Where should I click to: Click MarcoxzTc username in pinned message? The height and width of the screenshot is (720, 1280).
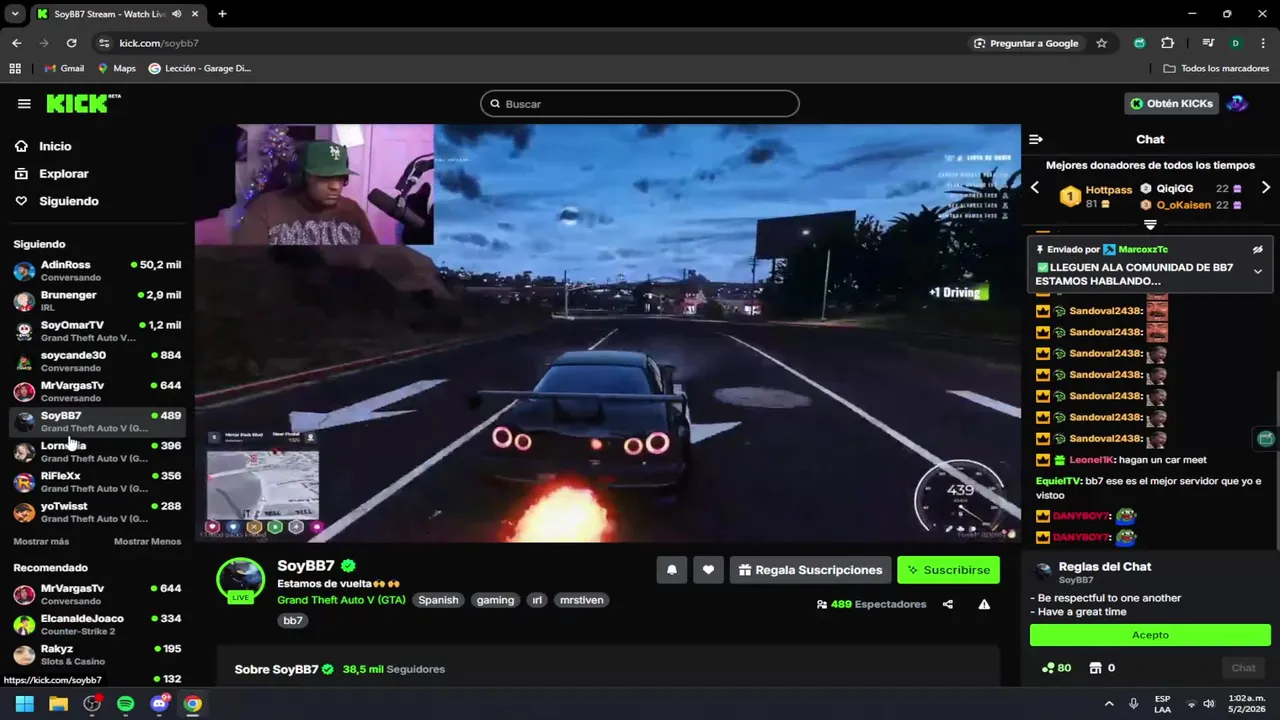pos(1143,249)
